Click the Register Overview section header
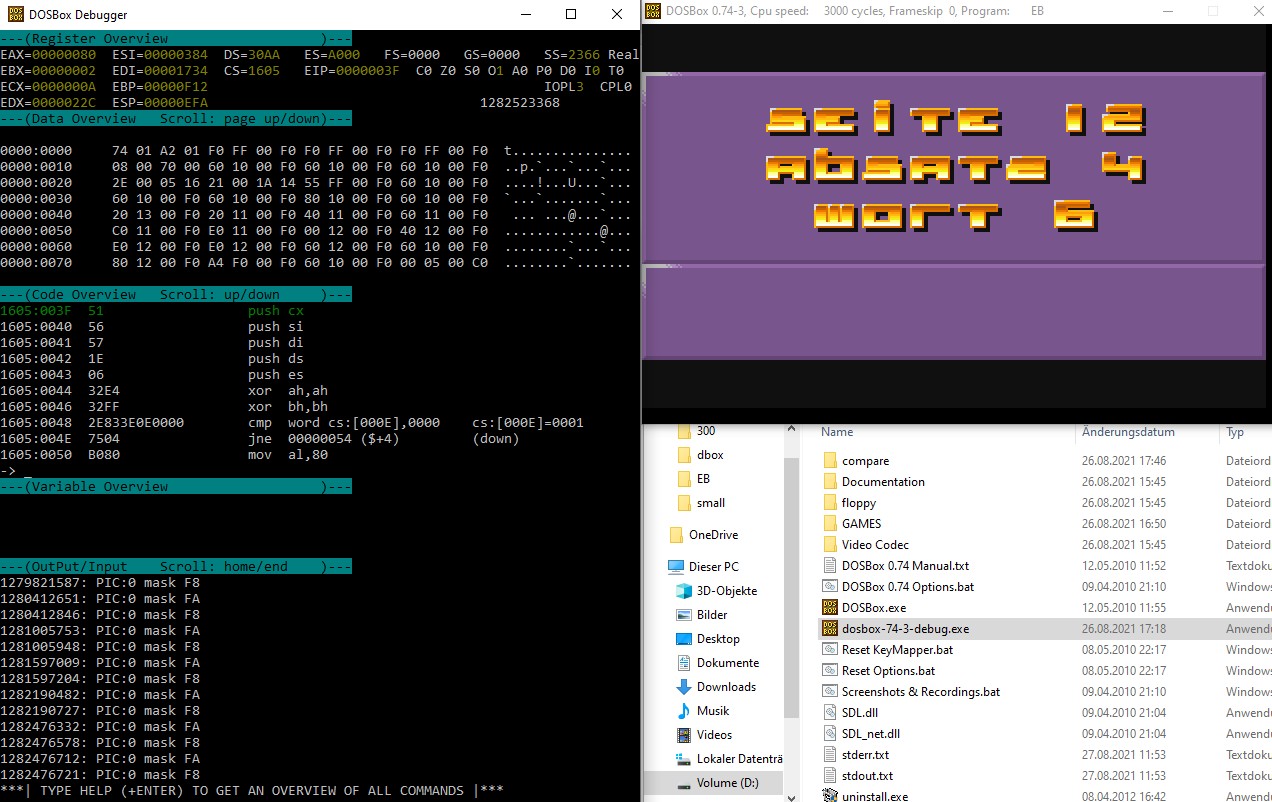This screenshot has width=1272, height=802. tap(176, 39)
